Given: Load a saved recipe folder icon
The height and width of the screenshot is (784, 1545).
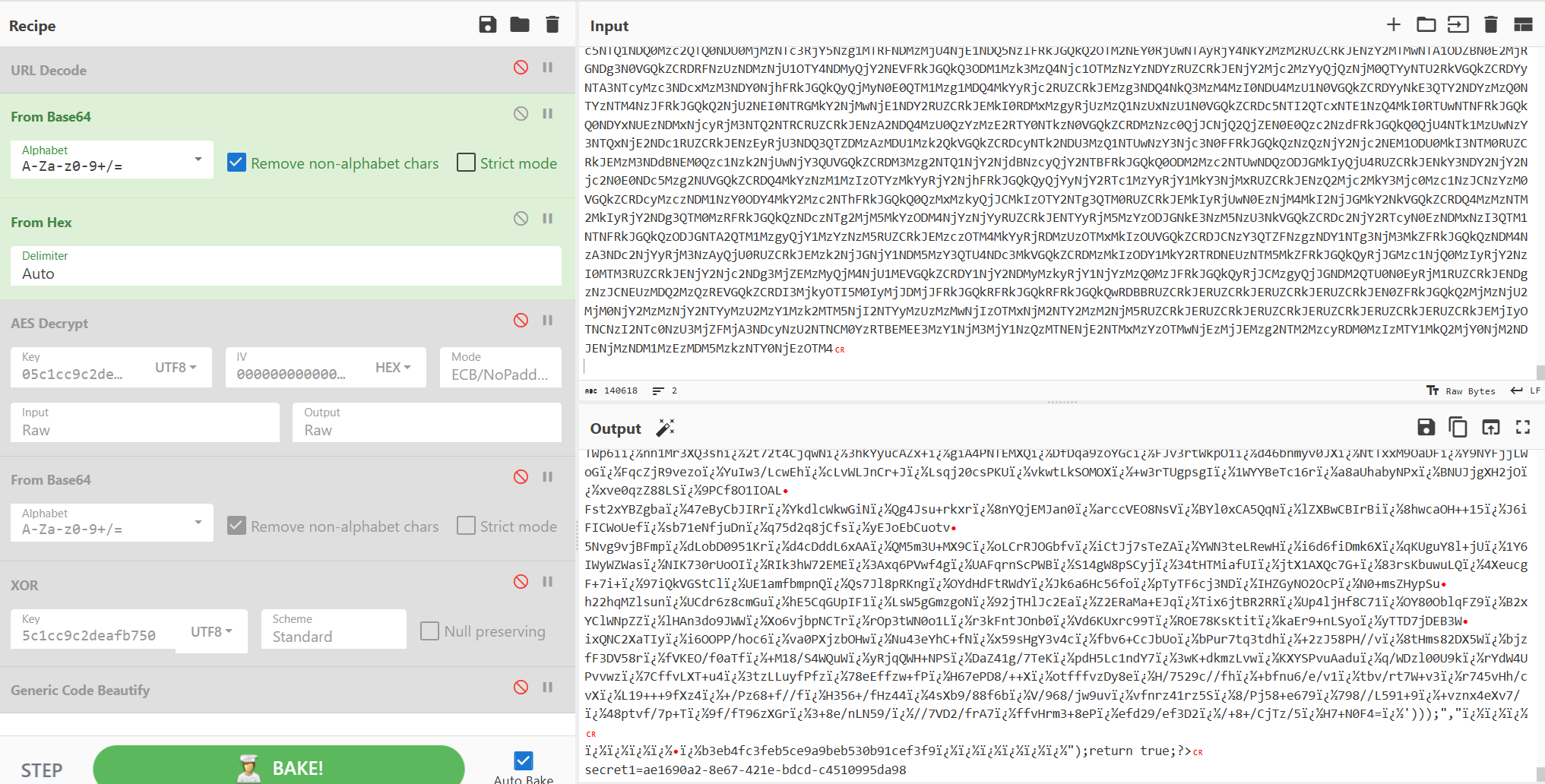Looking at the screenshot, I should click(520, 25).
